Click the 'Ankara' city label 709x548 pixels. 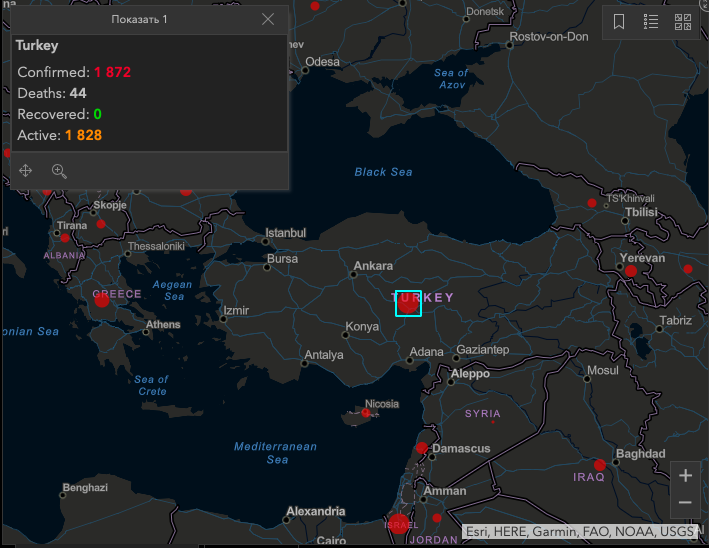click(x=373, y=265)
